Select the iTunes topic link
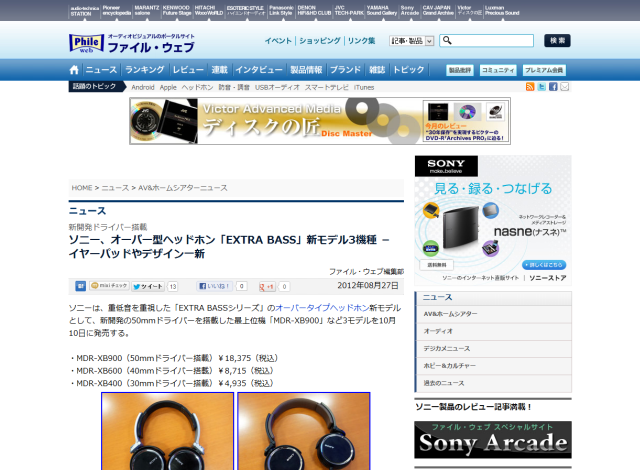640x470 pixels. [x=364, y=87]
